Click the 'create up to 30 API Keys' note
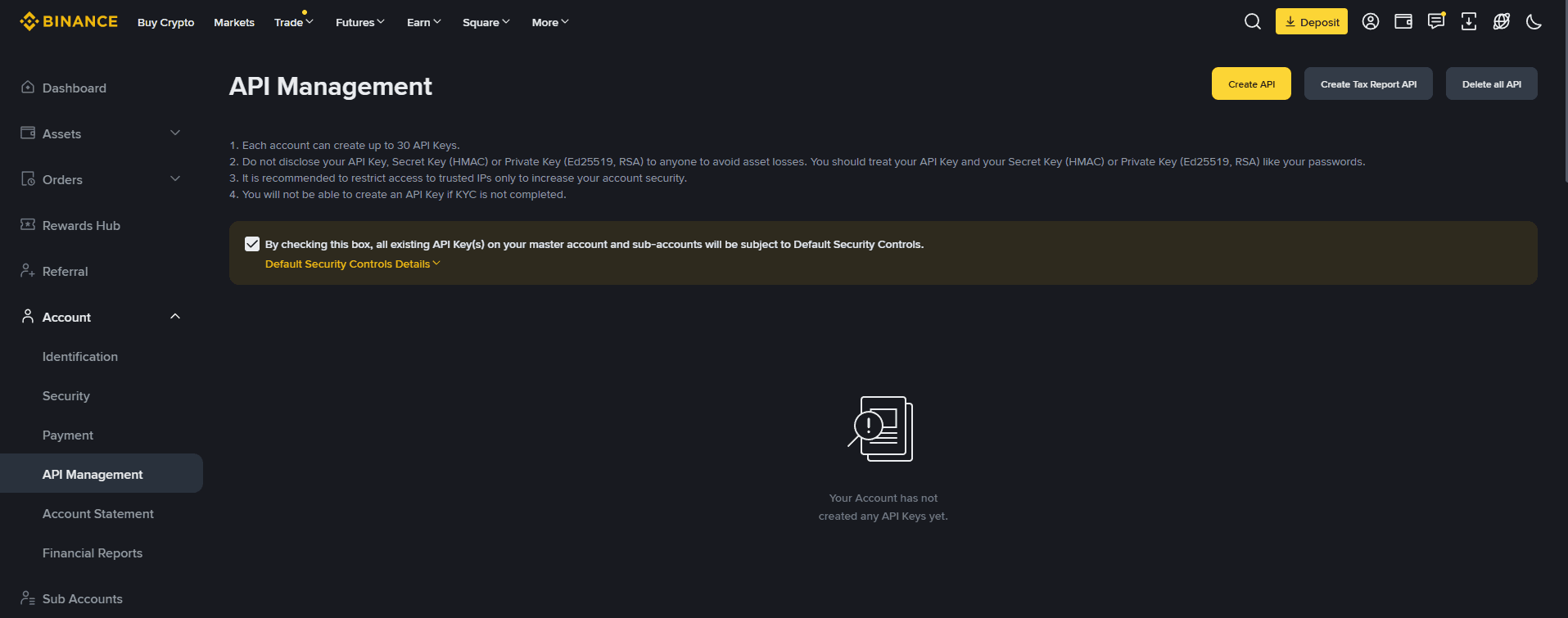The height and width of the screenshot is (618, 1568). [345, 145]
